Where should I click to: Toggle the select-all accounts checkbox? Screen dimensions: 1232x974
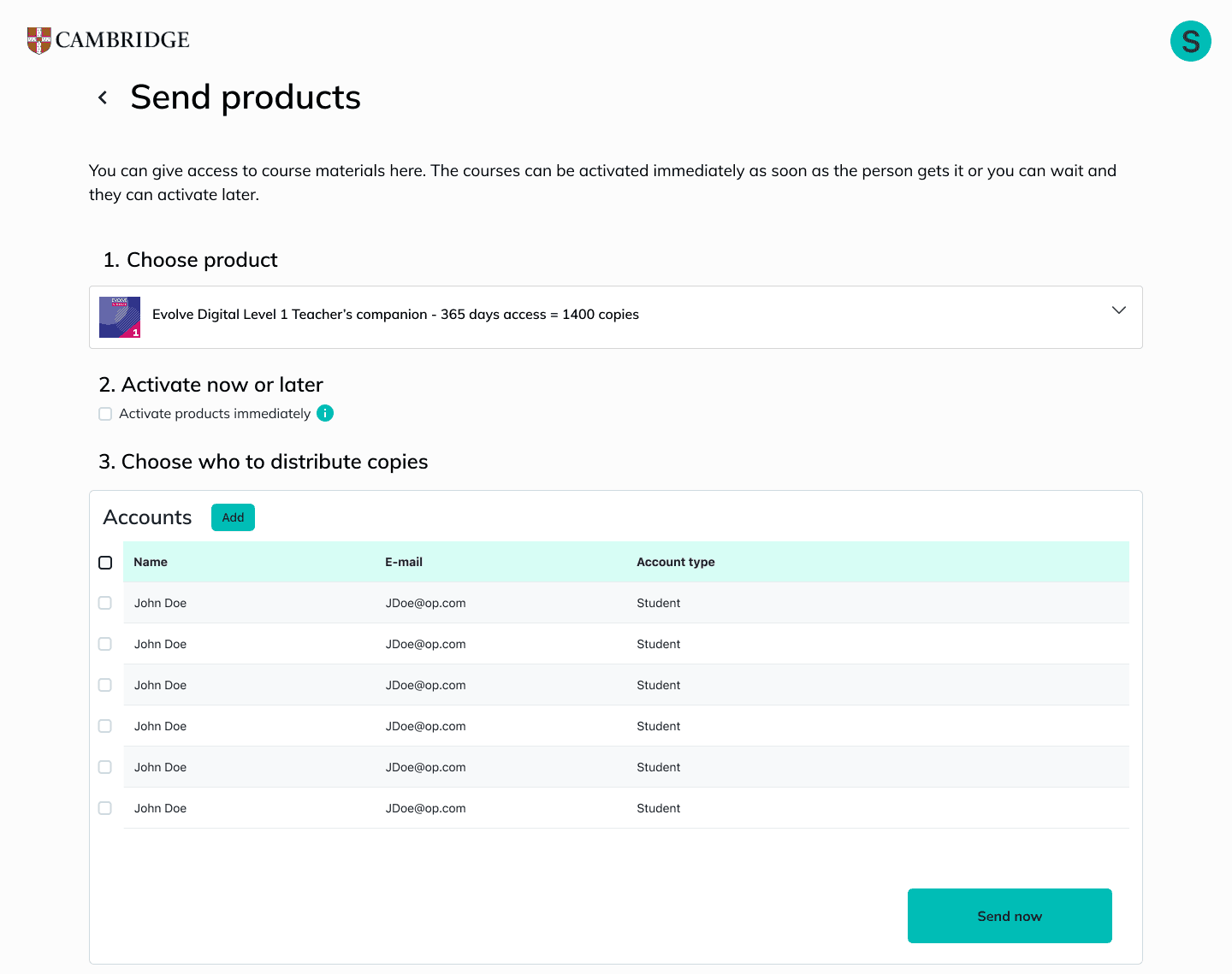coord(105,563)
